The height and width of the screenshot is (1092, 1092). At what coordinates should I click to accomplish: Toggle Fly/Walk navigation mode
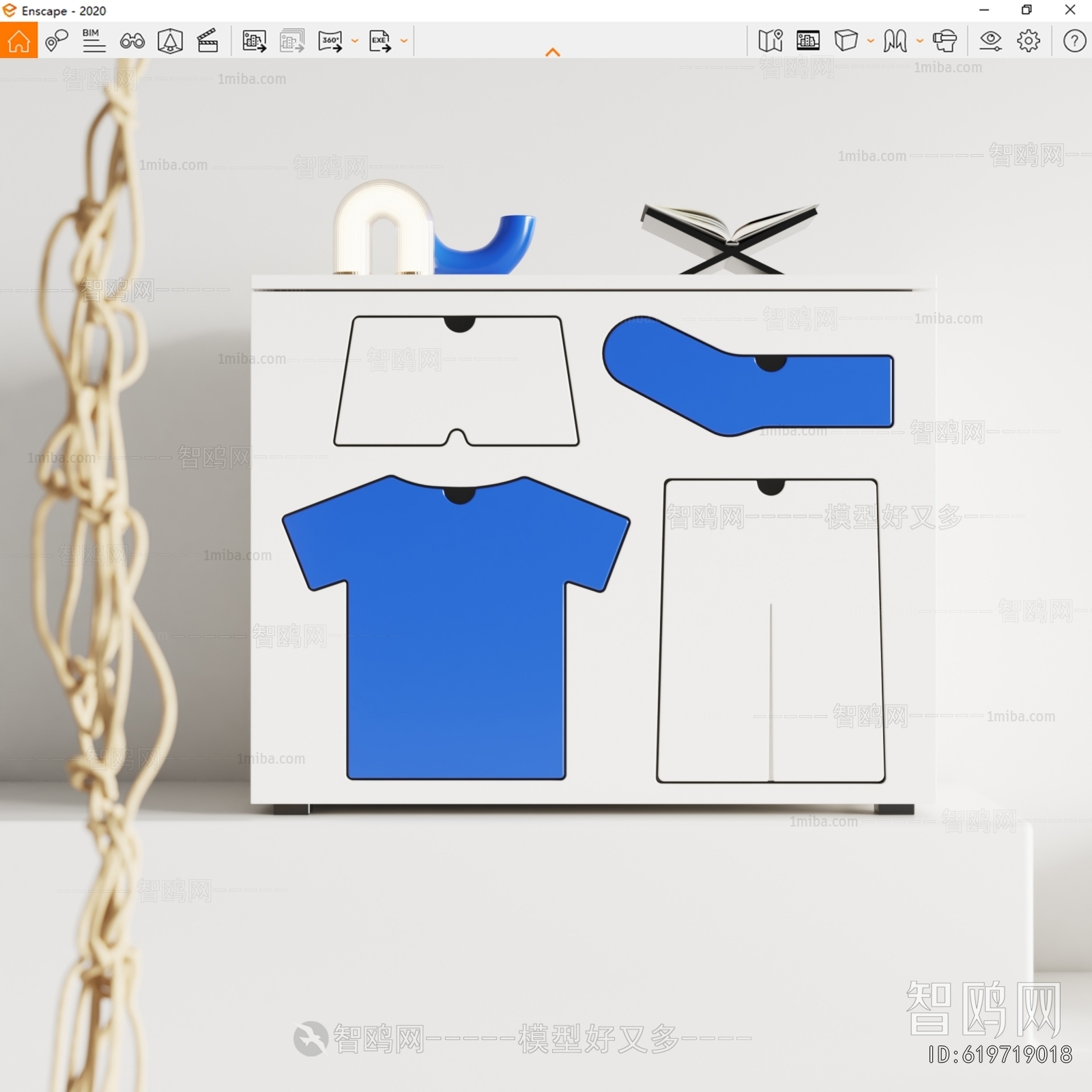coord(895,41)
